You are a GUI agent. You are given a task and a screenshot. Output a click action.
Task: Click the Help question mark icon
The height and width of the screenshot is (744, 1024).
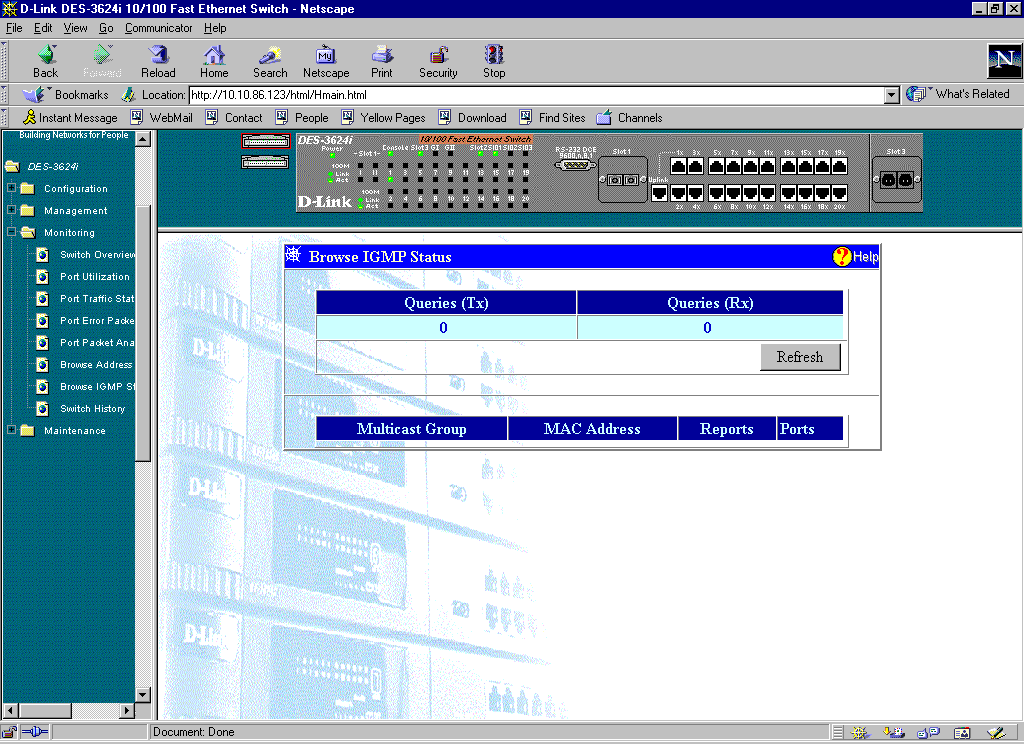[842, 257]
